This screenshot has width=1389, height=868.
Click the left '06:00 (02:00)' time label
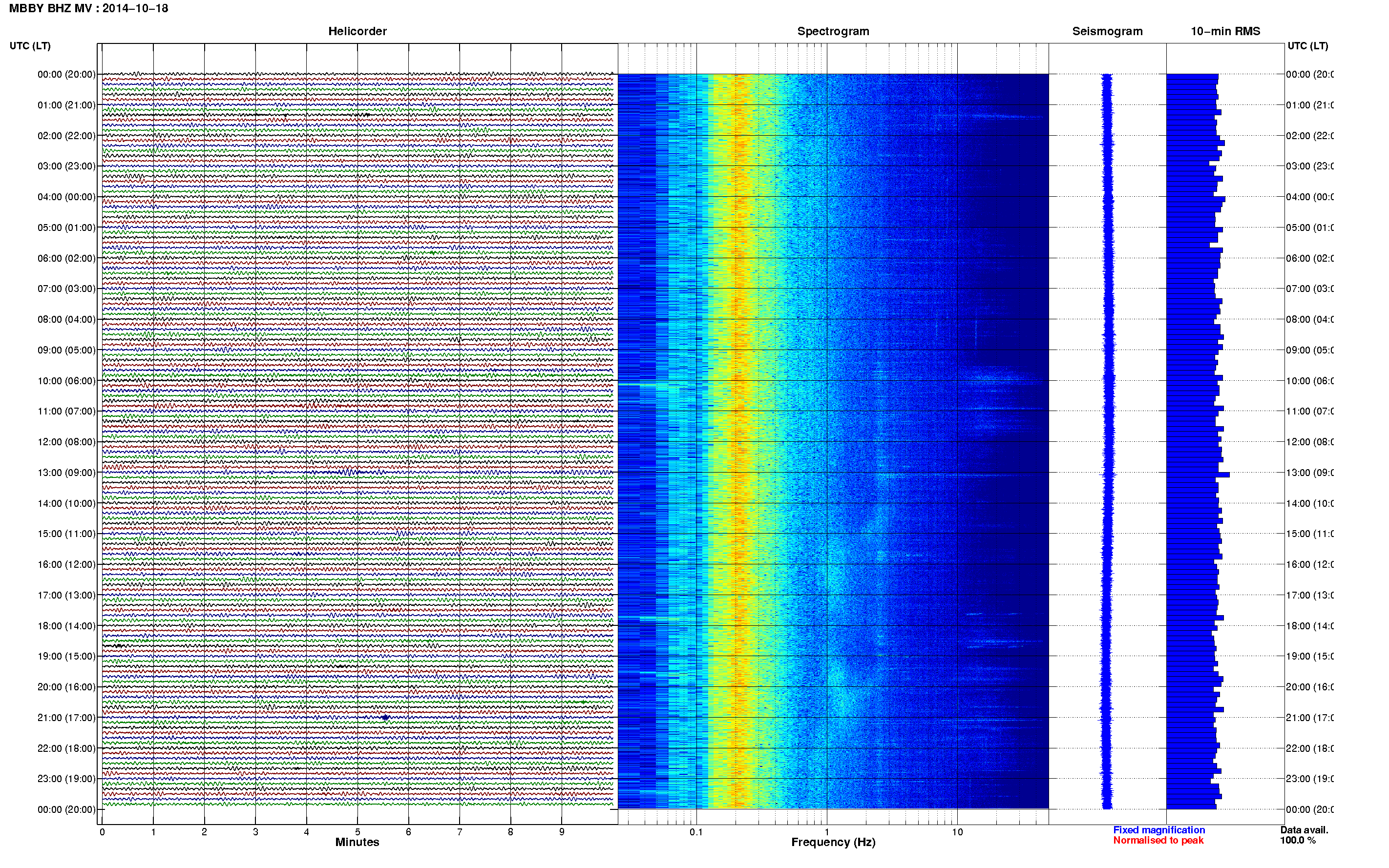[66, 258]
